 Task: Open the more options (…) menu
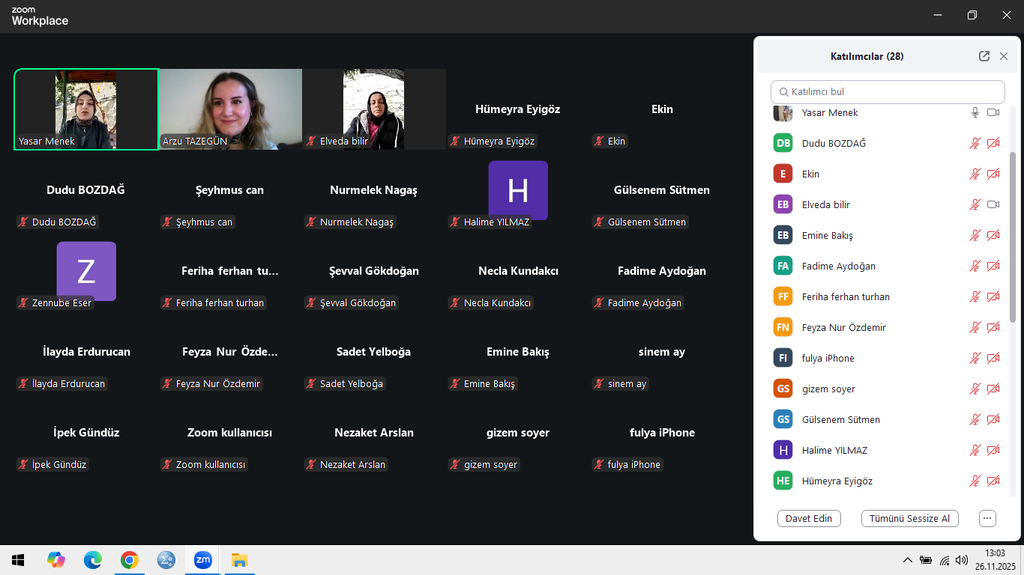987,518
